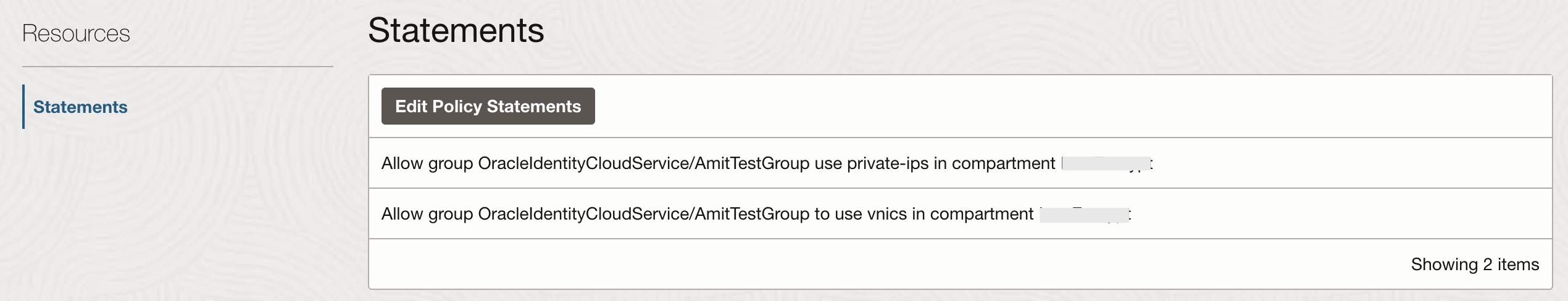Screen dimensions: 1568x301
Task: Click the Showing 2 items count
Action: [1474, 265]
